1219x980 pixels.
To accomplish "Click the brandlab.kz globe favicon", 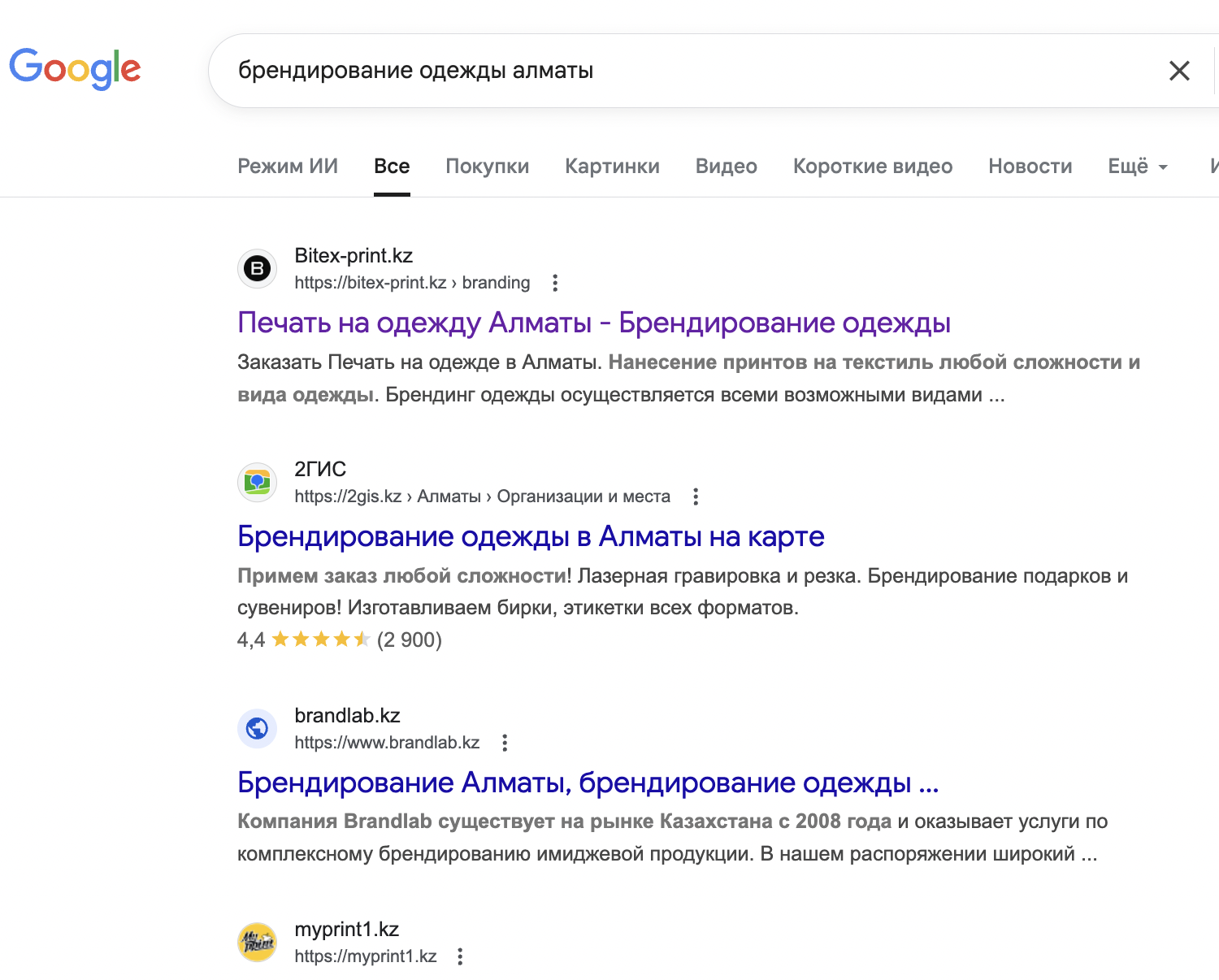I will pyautogui.click(x=258, y=728).
